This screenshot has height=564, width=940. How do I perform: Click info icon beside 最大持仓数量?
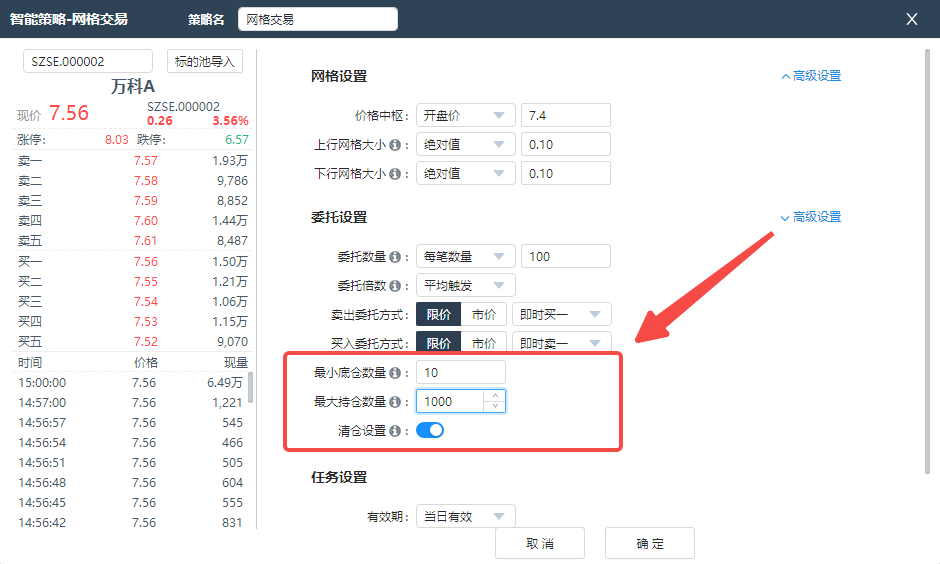click(x=395, y=402)
